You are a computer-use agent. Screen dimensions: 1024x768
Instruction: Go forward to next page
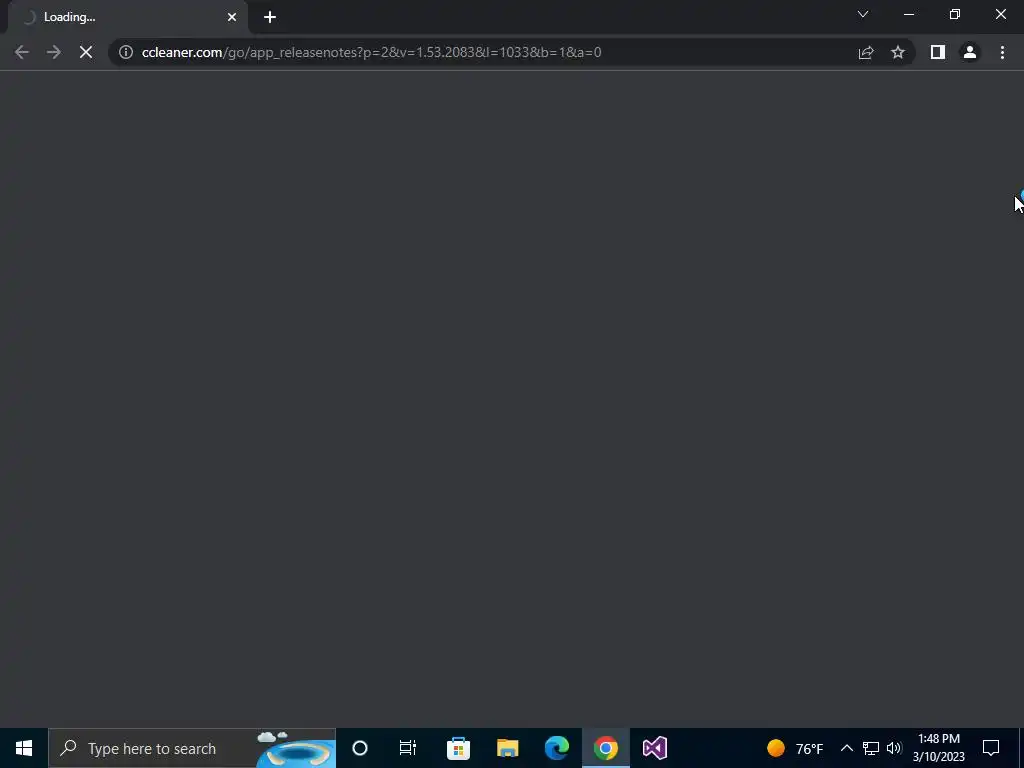click(x=54, y=52)
